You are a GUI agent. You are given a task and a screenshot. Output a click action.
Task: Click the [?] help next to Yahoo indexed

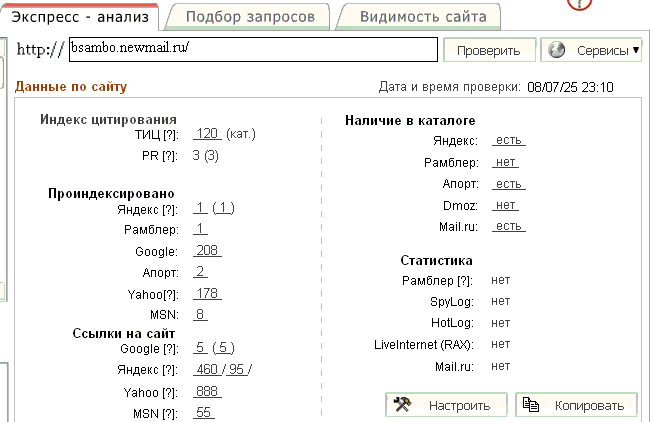[171, 295]
